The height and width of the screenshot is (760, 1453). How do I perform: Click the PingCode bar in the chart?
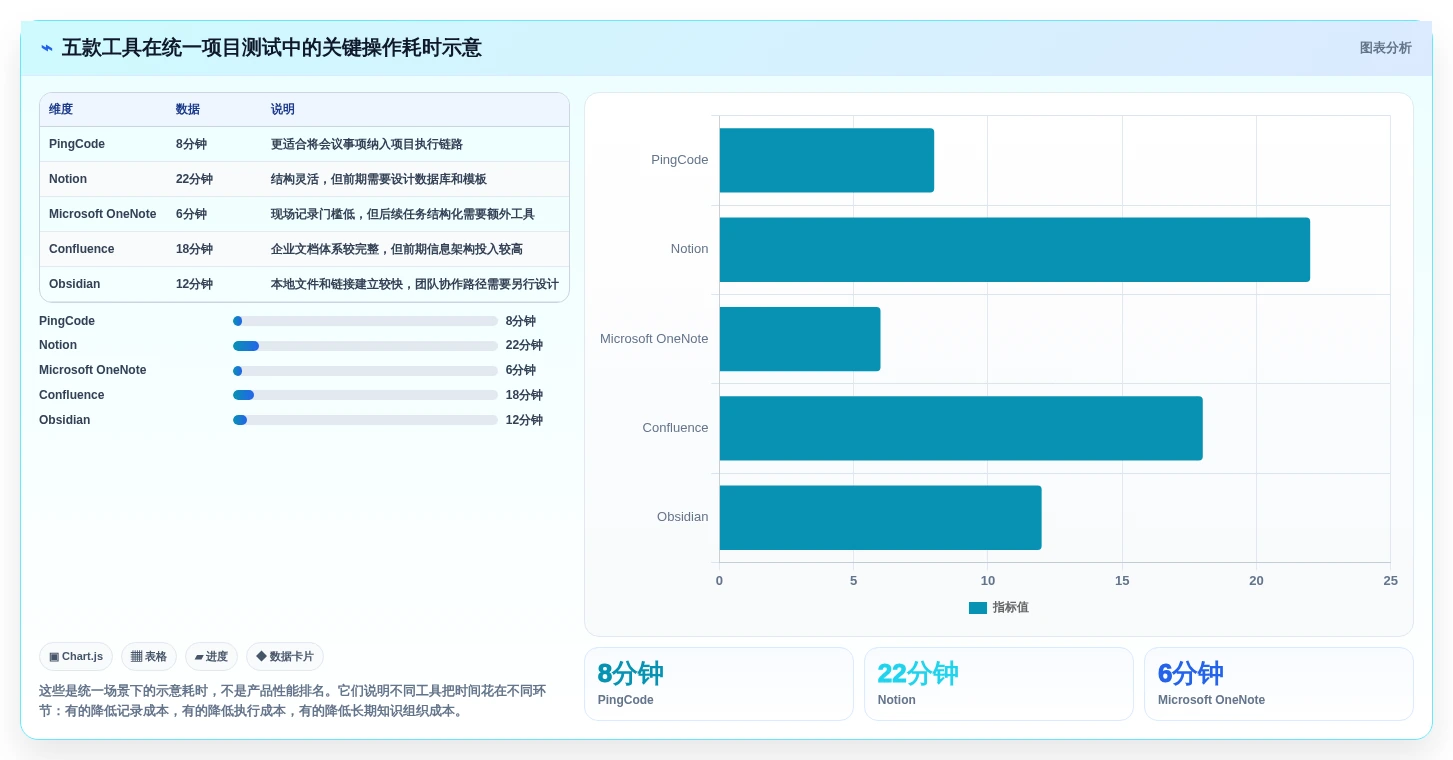pos(827,160)
